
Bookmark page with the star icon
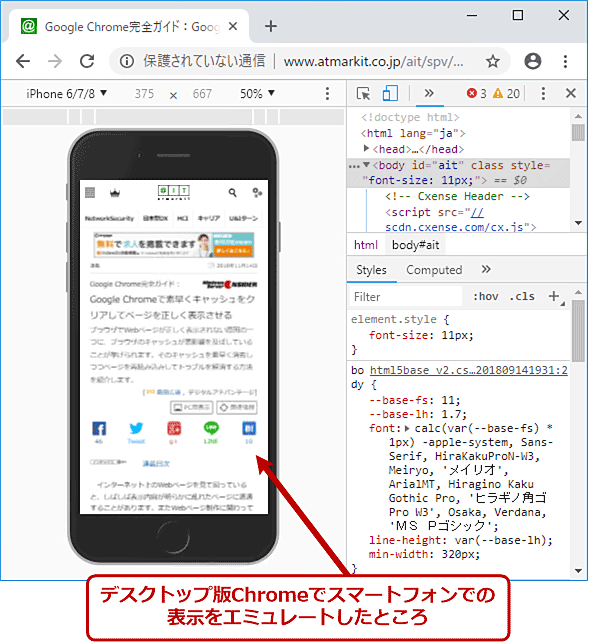493,61
